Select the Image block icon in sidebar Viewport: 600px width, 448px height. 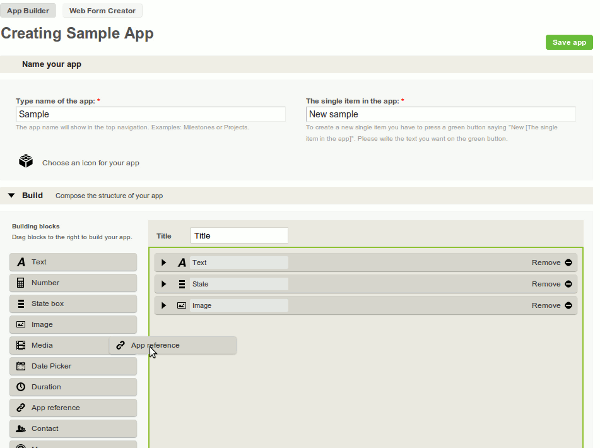pos(21,324)
